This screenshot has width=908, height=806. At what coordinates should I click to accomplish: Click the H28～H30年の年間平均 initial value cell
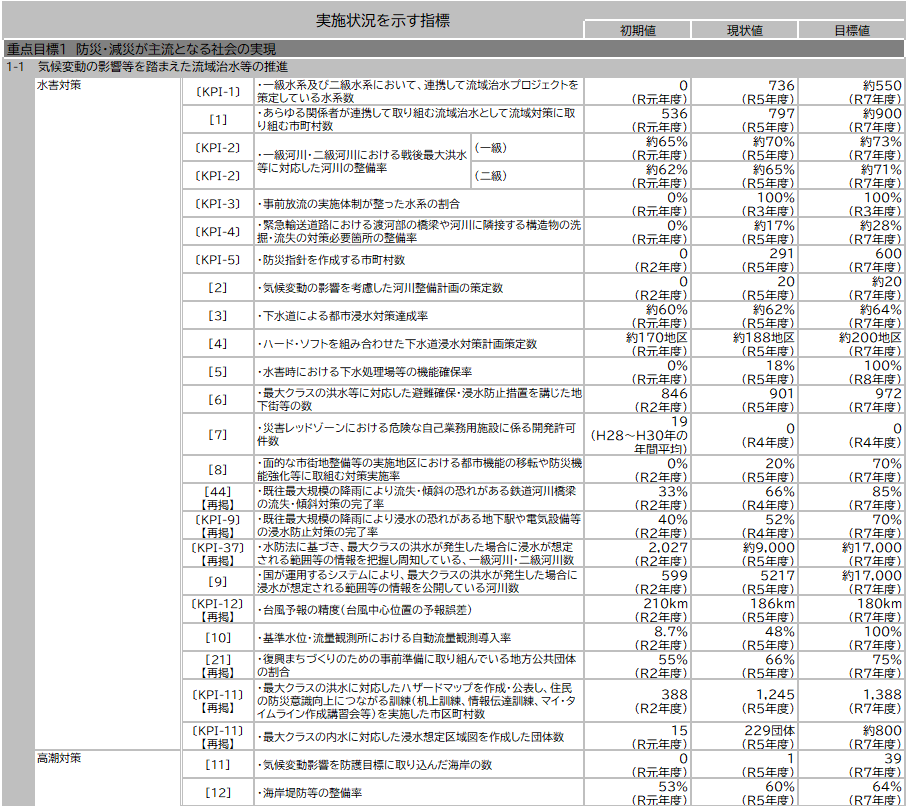(637, 434)
